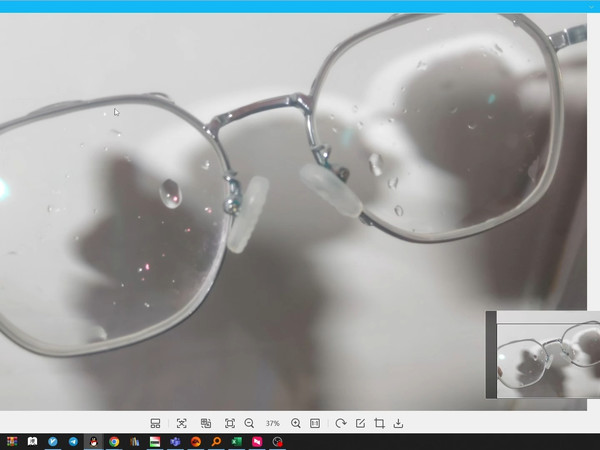This screenshot has width=600, height=450.
Task: Open Telegram from the taskbar
Action: [x=73, y=442]
